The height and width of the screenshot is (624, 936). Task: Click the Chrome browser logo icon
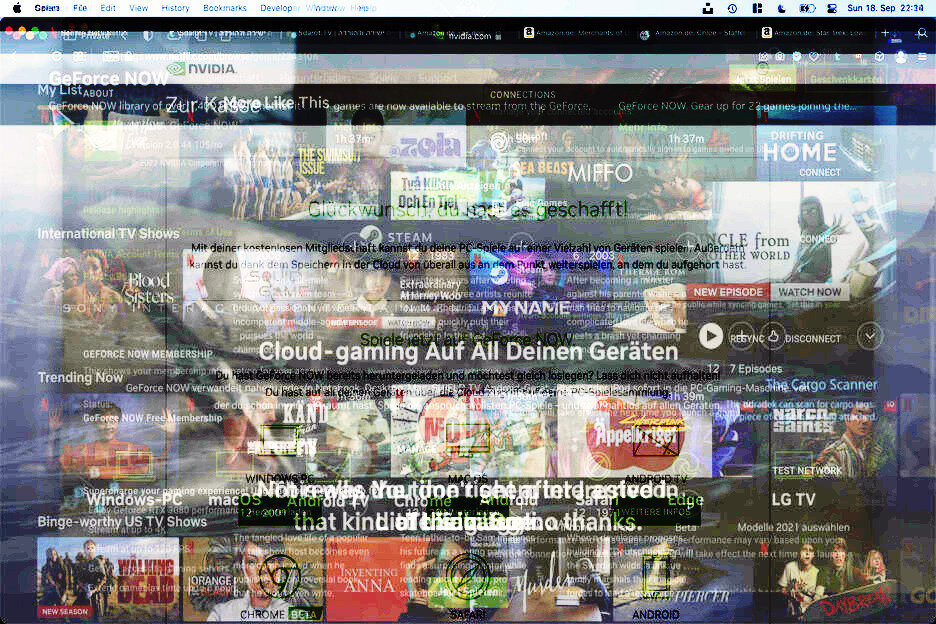(x=278, y=577)
